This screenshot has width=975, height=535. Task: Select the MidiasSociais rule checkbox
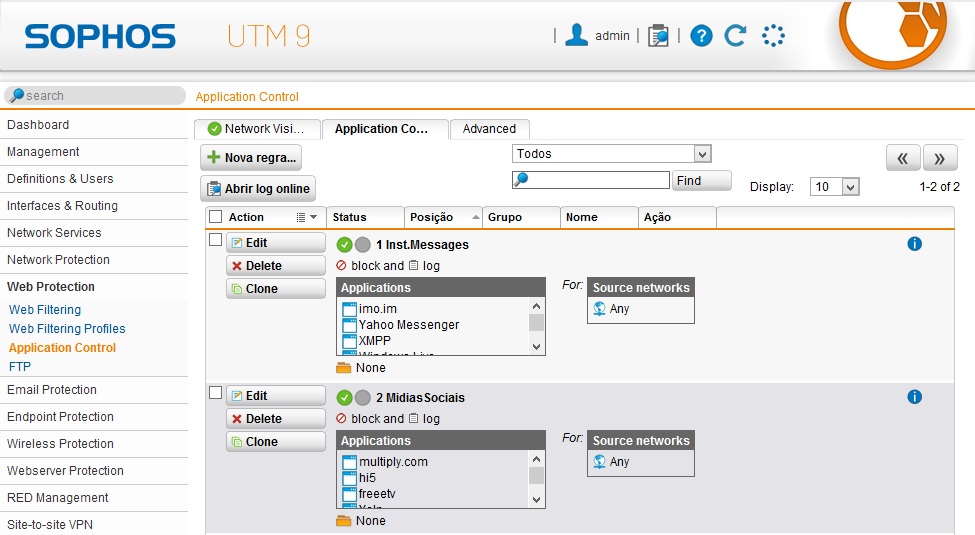(216, 393)
